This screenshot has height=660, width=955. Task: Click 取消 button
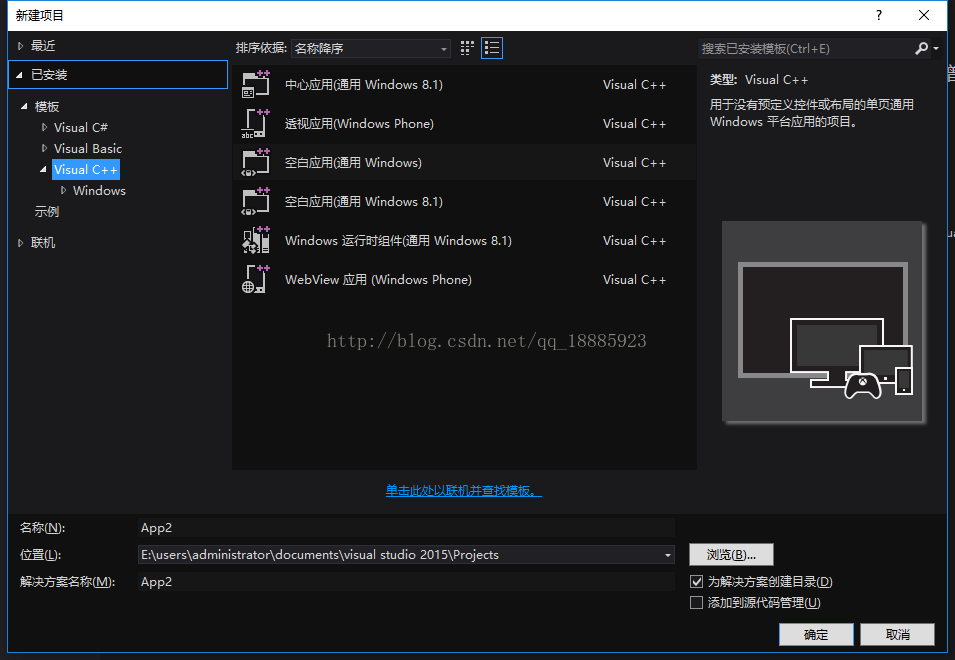point(898,634)
